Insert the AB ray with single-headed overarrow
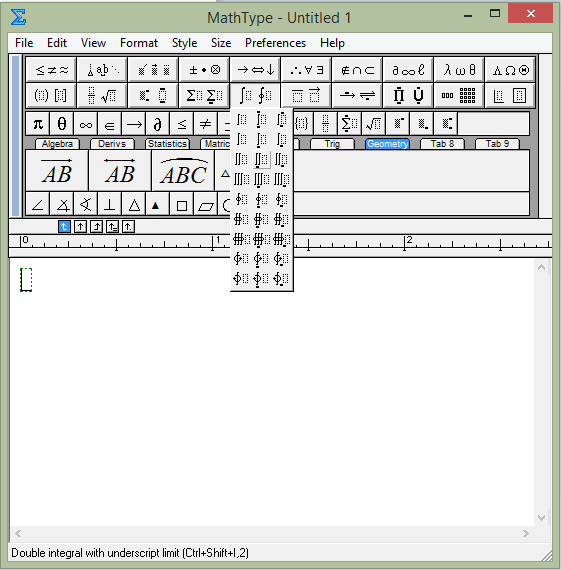This screenshot has height=570, width=561. (x=57, y=170)
